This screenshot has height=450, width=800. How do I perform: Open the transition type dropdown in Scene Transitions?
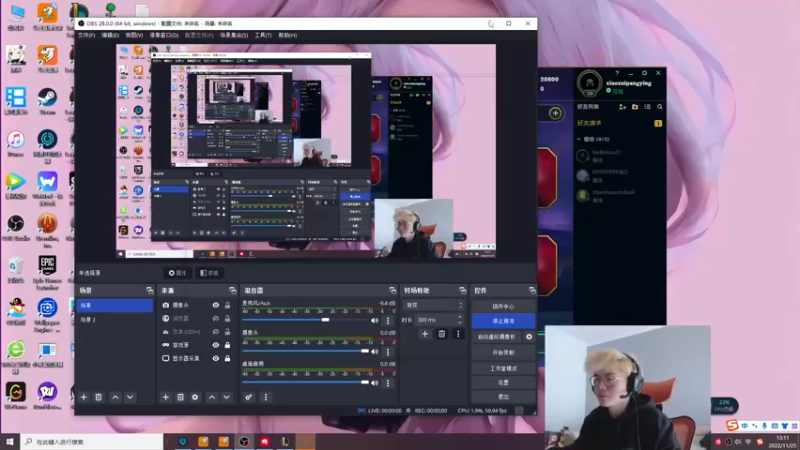click(x=434, y=305)
